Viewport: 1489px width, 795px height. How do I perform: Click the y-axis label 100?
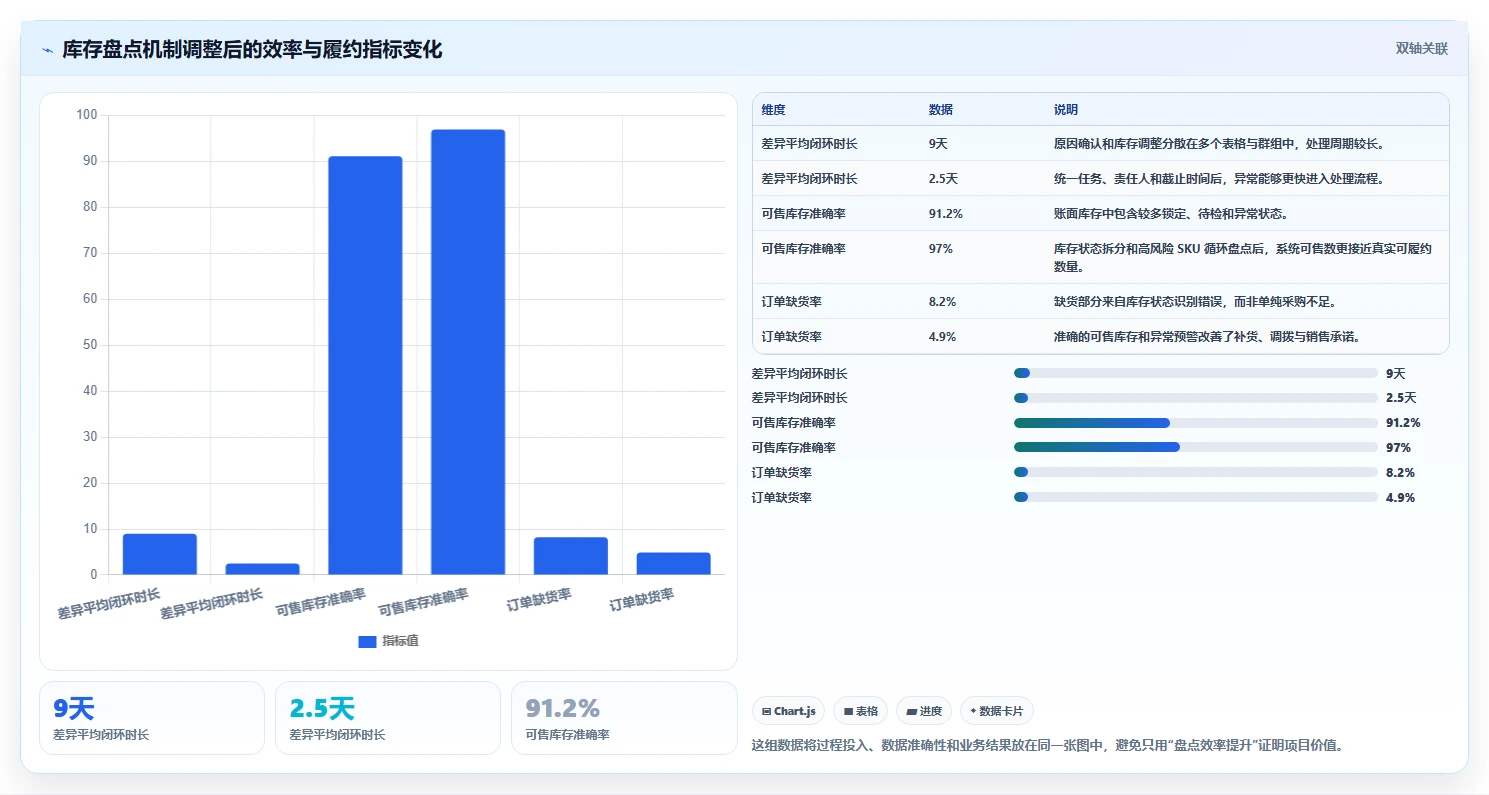click(x=87, y=115)
